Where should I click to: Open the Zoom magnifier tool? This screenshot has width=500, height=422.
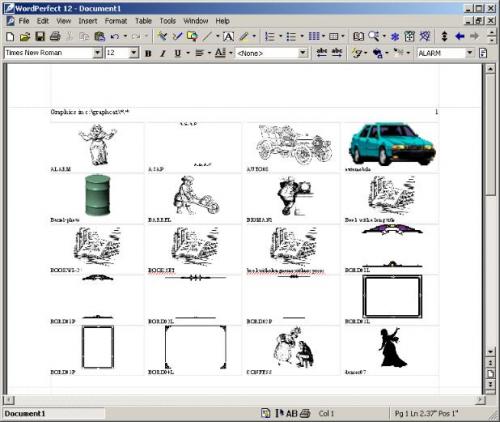pos(374,36)
